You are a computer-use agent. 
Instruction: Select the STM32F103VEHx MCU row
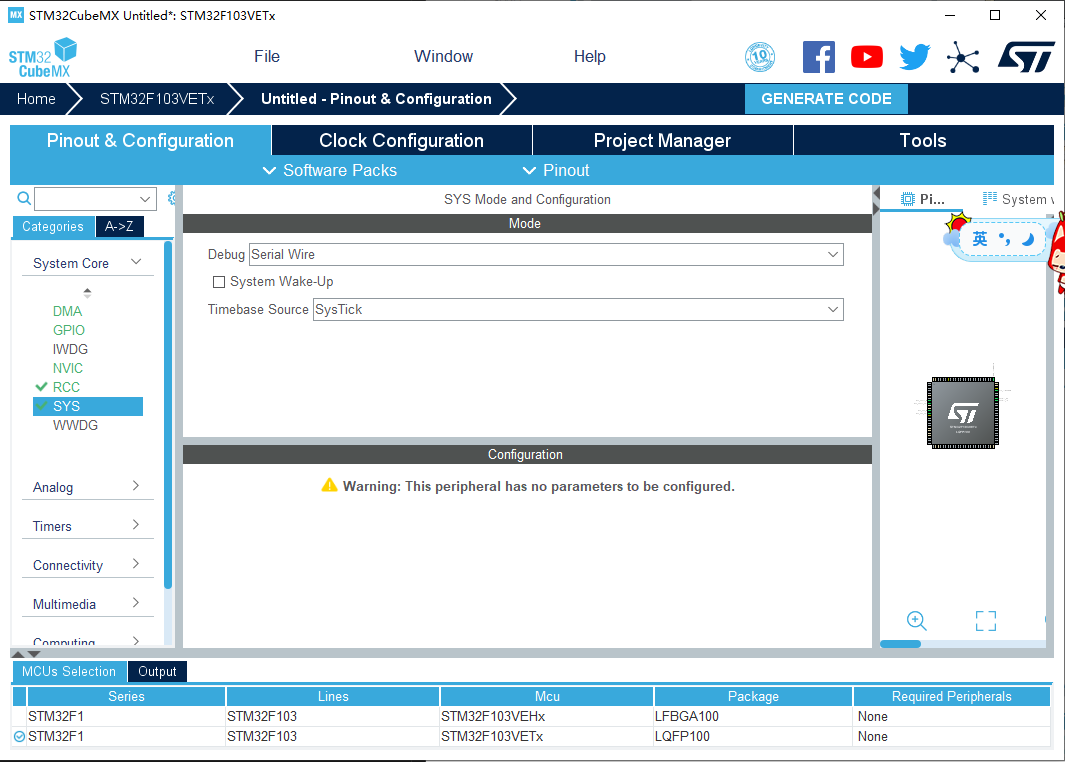click(x=531, y=716)
